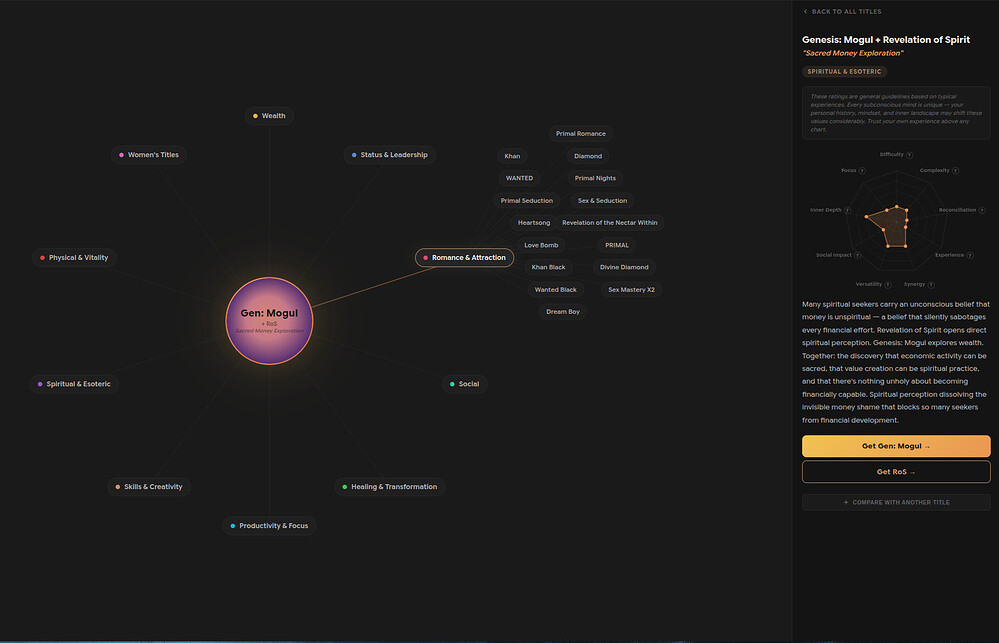Image resolution: width=999 pixels, height=643 pixels.
Task: Click the Spiritual & Esoteric tag badge
Action: [844, 72]
